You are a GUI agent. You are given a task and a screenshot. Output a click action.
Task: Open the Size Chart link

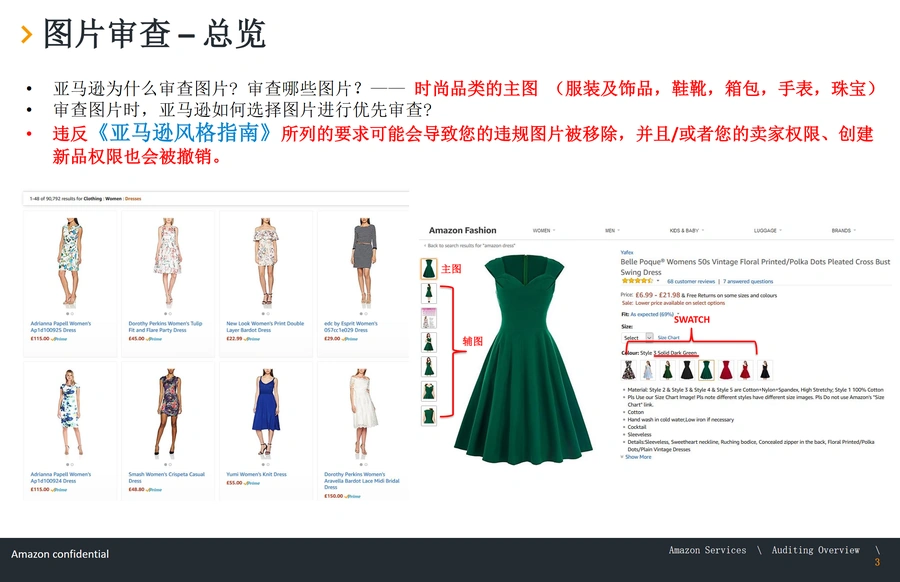[669, 337]
